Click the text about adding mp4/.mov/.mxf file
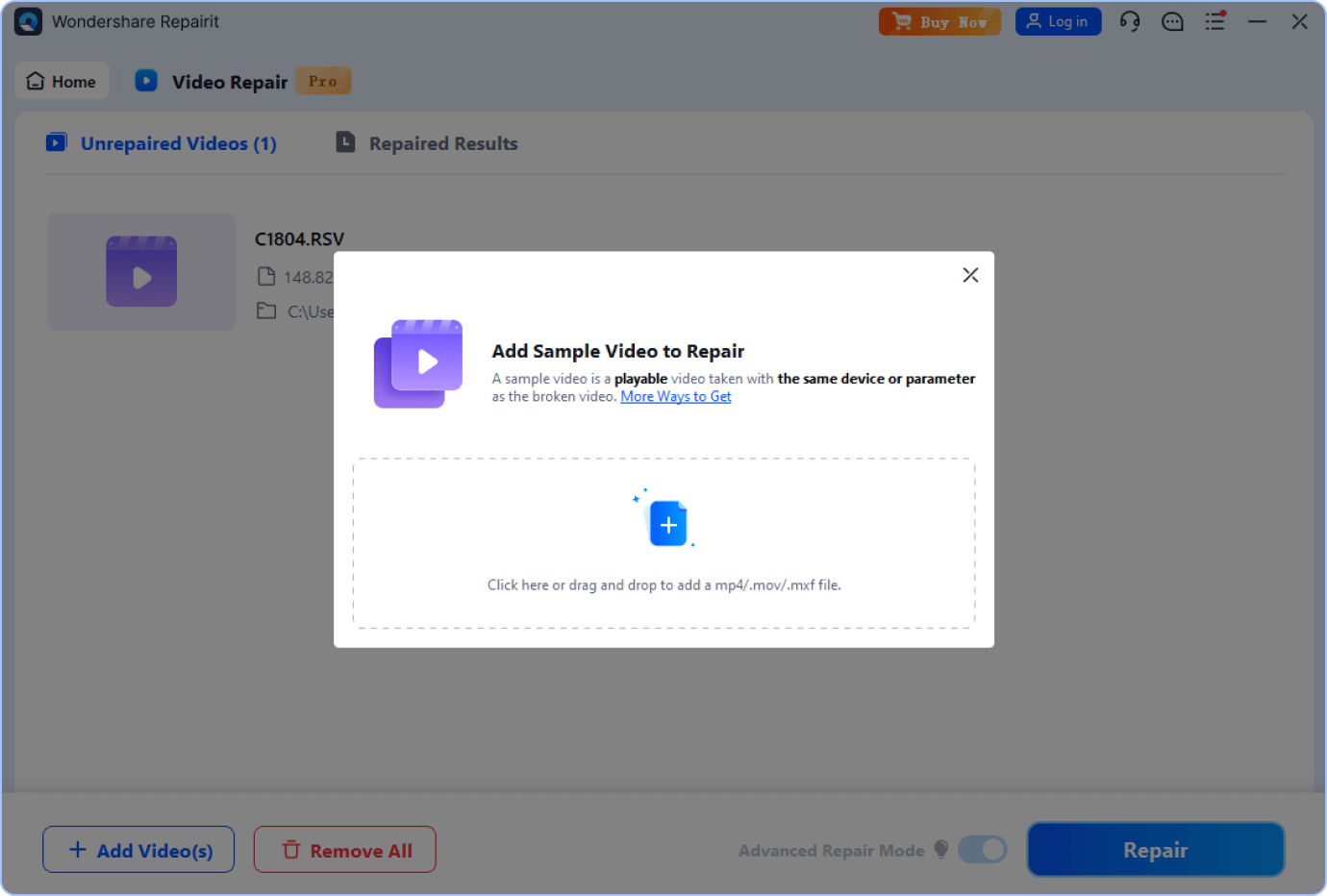The height and width of the screenshot is (896, 1327). point(663,585)
